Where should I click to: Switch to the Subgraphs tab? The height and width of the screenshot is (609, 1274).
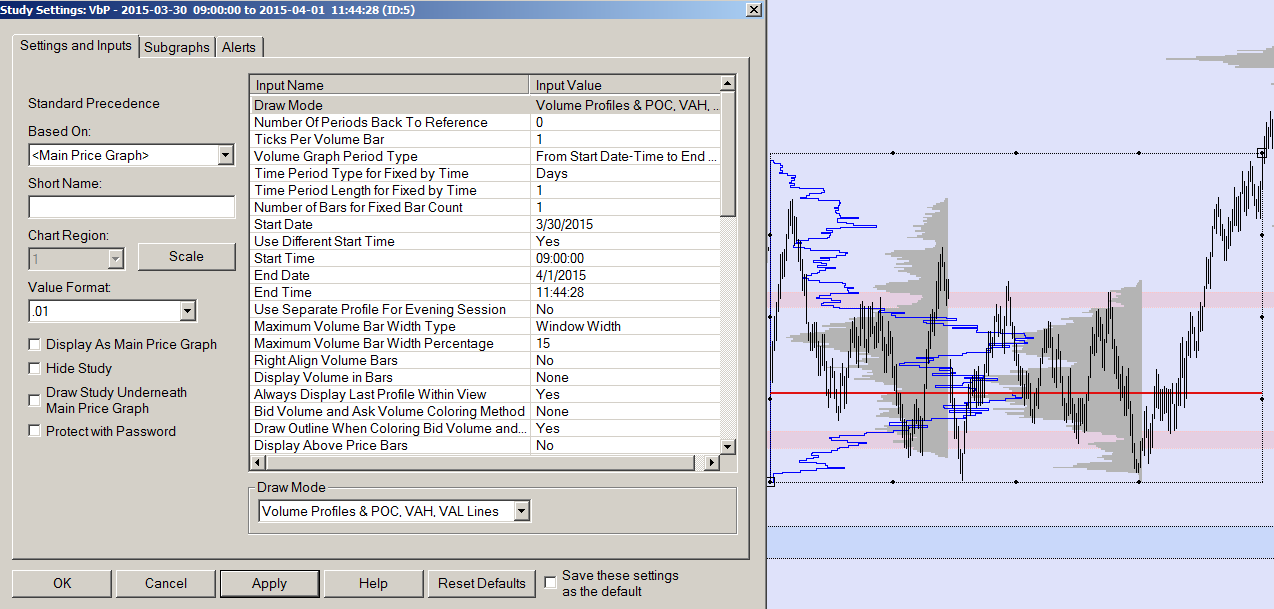point(177,47)
